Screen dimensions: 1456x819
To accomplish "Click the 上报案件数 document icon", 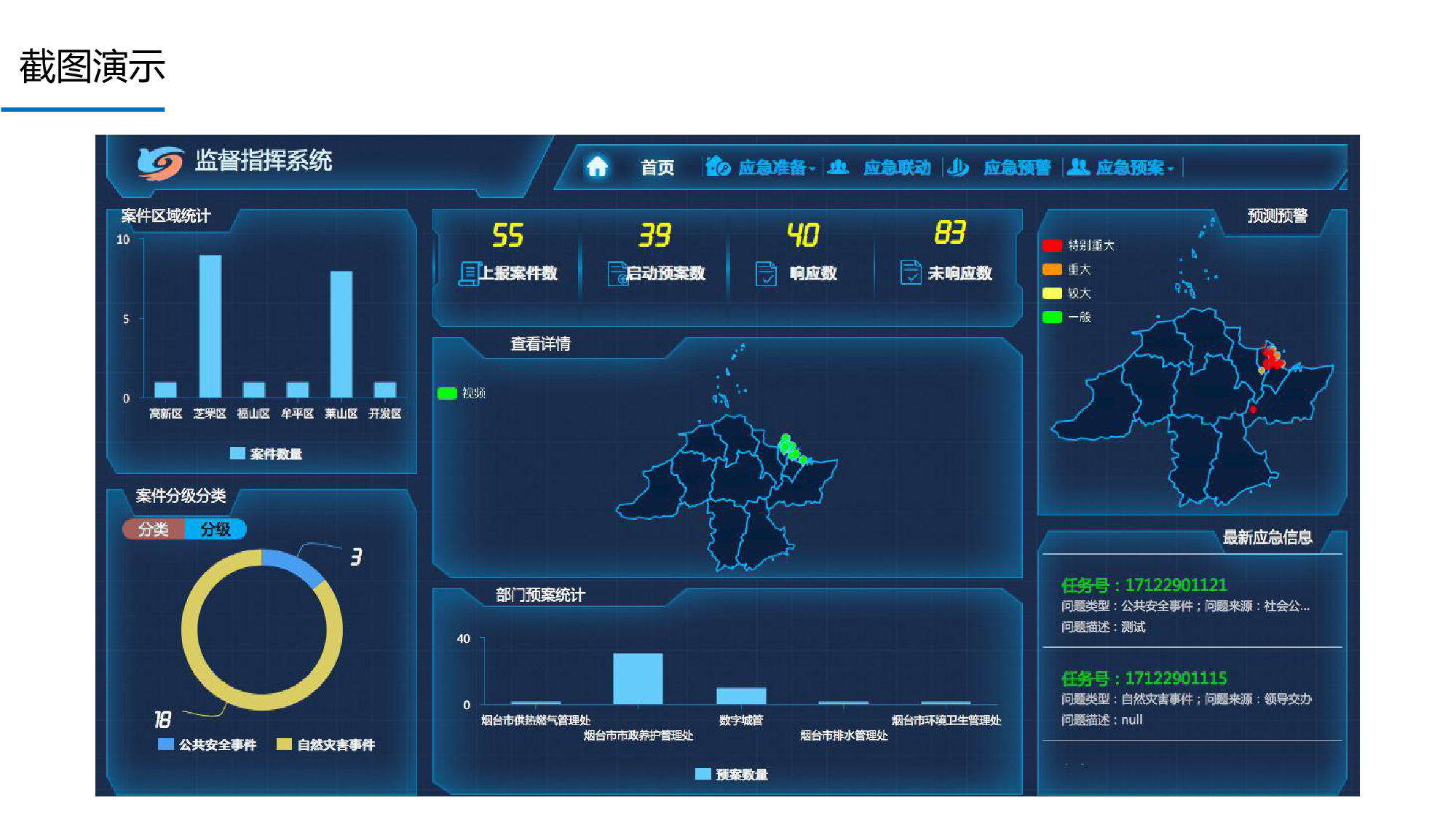I will tap(469, 274).
